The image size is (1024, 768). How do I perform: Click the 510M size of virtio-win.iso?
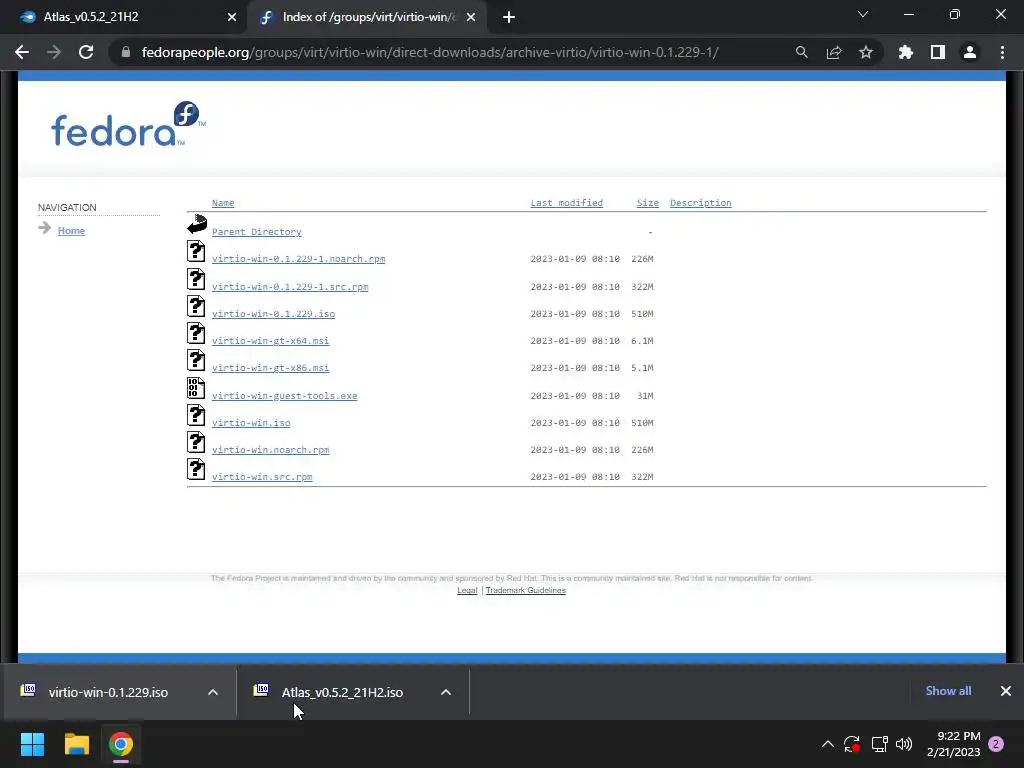(x=642, y=423)
